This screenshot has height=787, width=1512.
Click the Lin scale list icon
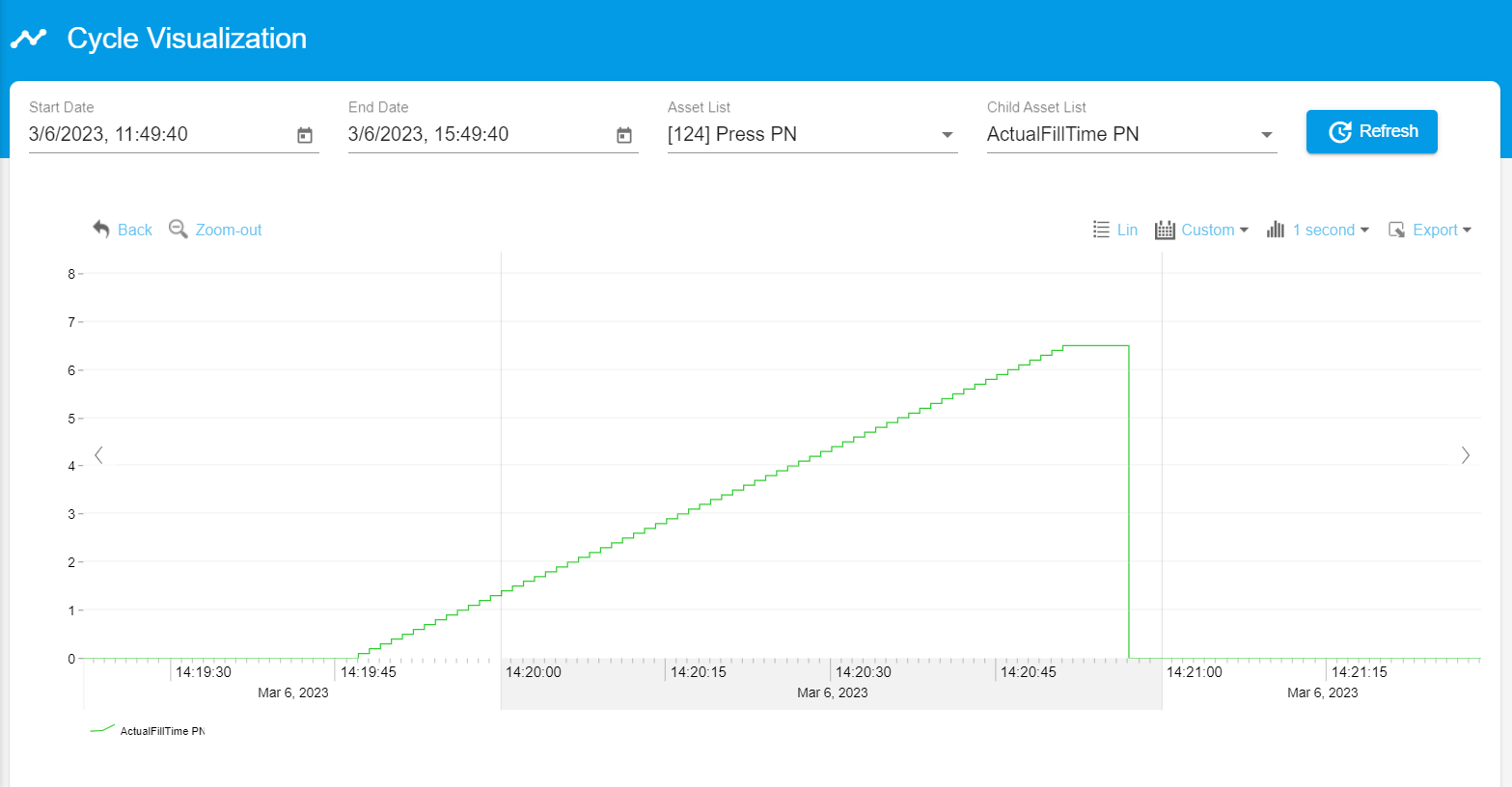1101,230
